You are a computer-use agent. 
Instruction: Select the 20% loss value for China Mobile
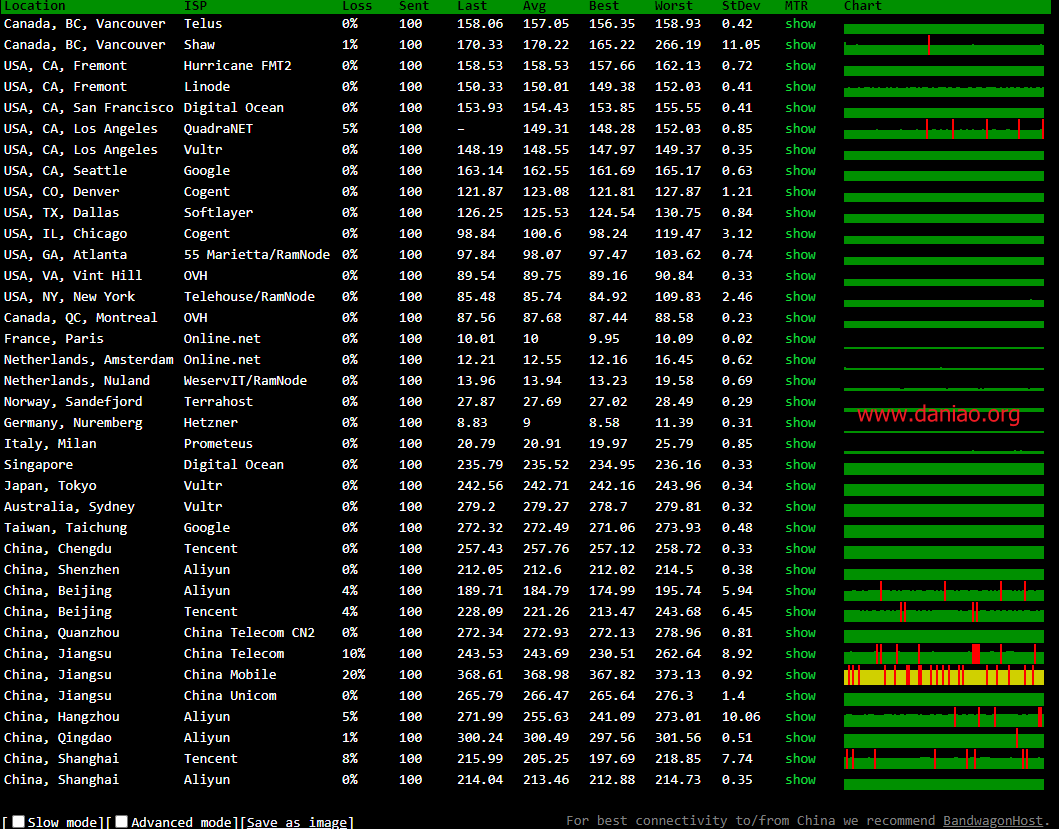353,674
